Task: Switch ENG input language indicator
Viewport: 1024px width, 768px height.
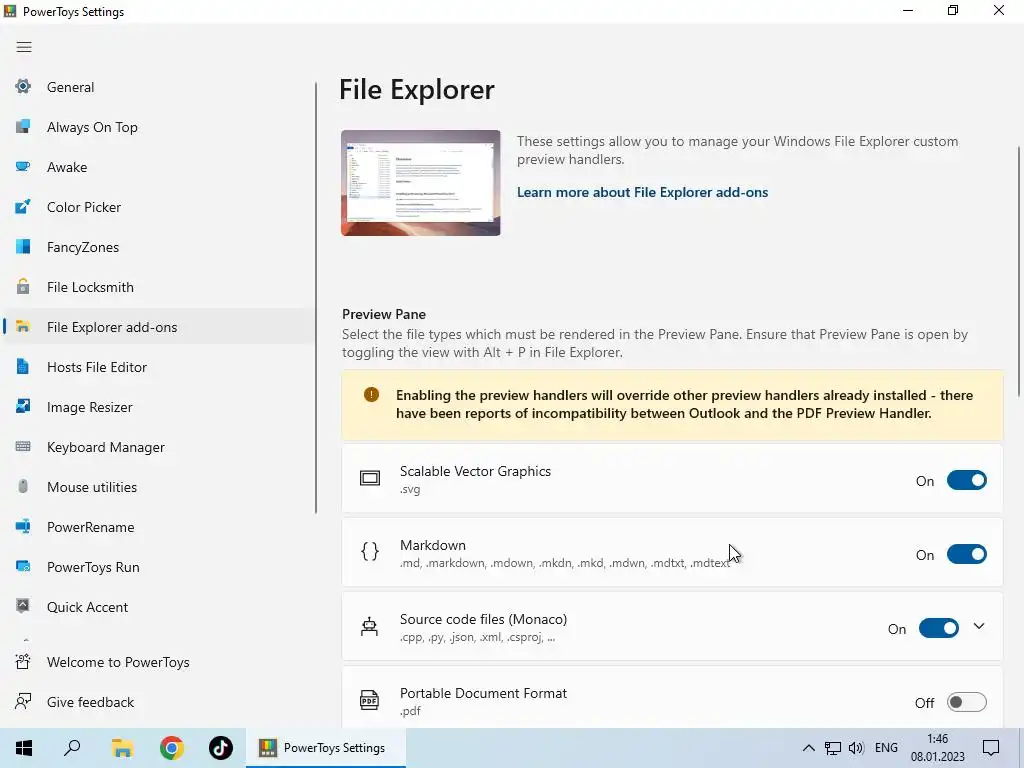Action: tap(886, 748)
